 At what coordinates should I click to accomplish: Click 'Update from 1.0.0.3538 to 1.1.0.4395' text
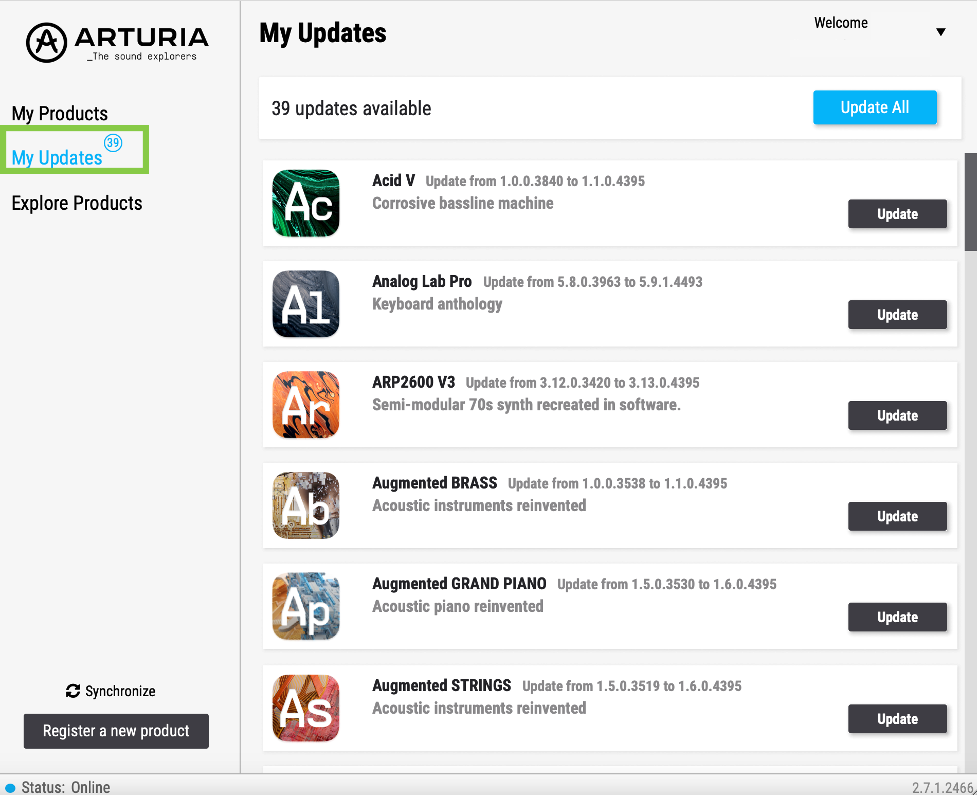(617, 483)
